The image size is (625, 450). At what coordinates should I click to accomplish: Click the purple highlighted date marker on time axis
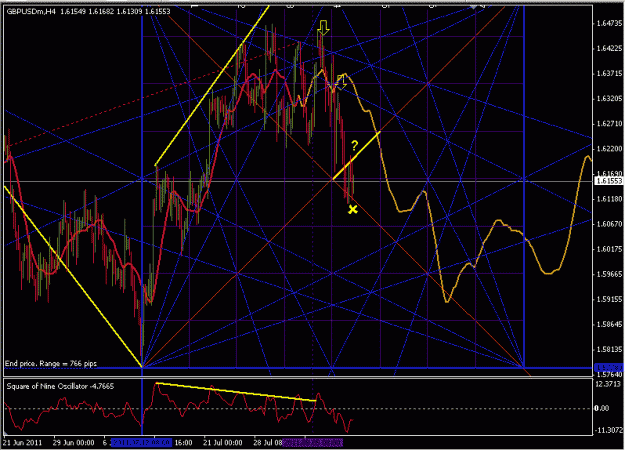tap(313, 443)
